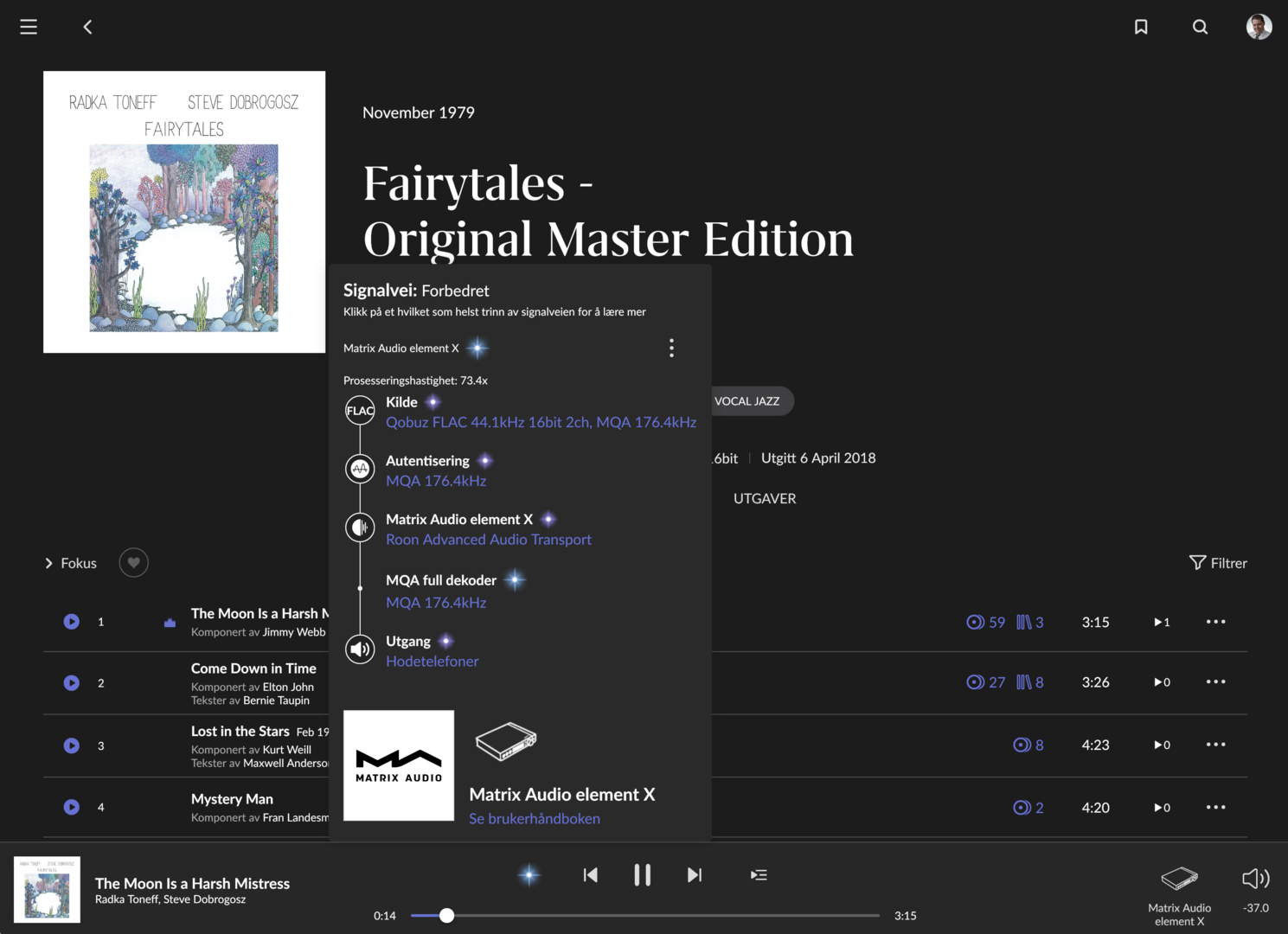The width and height of the screenshot is (1288, 934).
Task: Play track 3 Lost in the Stars
Action: [72, 745]
